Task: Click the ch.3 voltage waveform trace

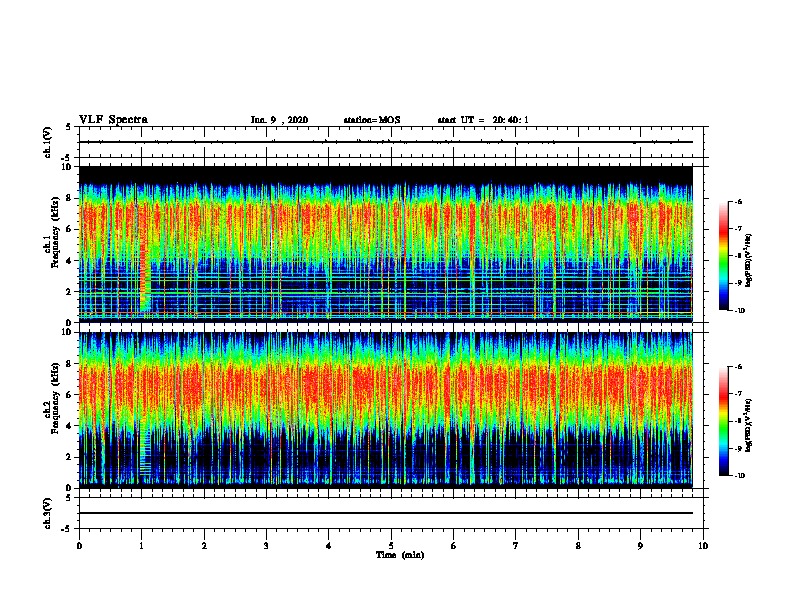Action: [385, 513]
